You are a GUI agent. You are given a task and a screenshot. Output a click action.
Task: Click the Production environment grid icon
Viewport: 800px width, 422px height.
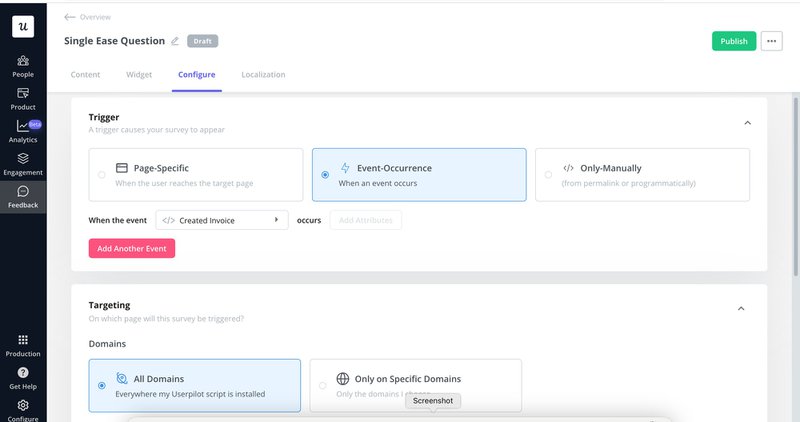(23, 345)
